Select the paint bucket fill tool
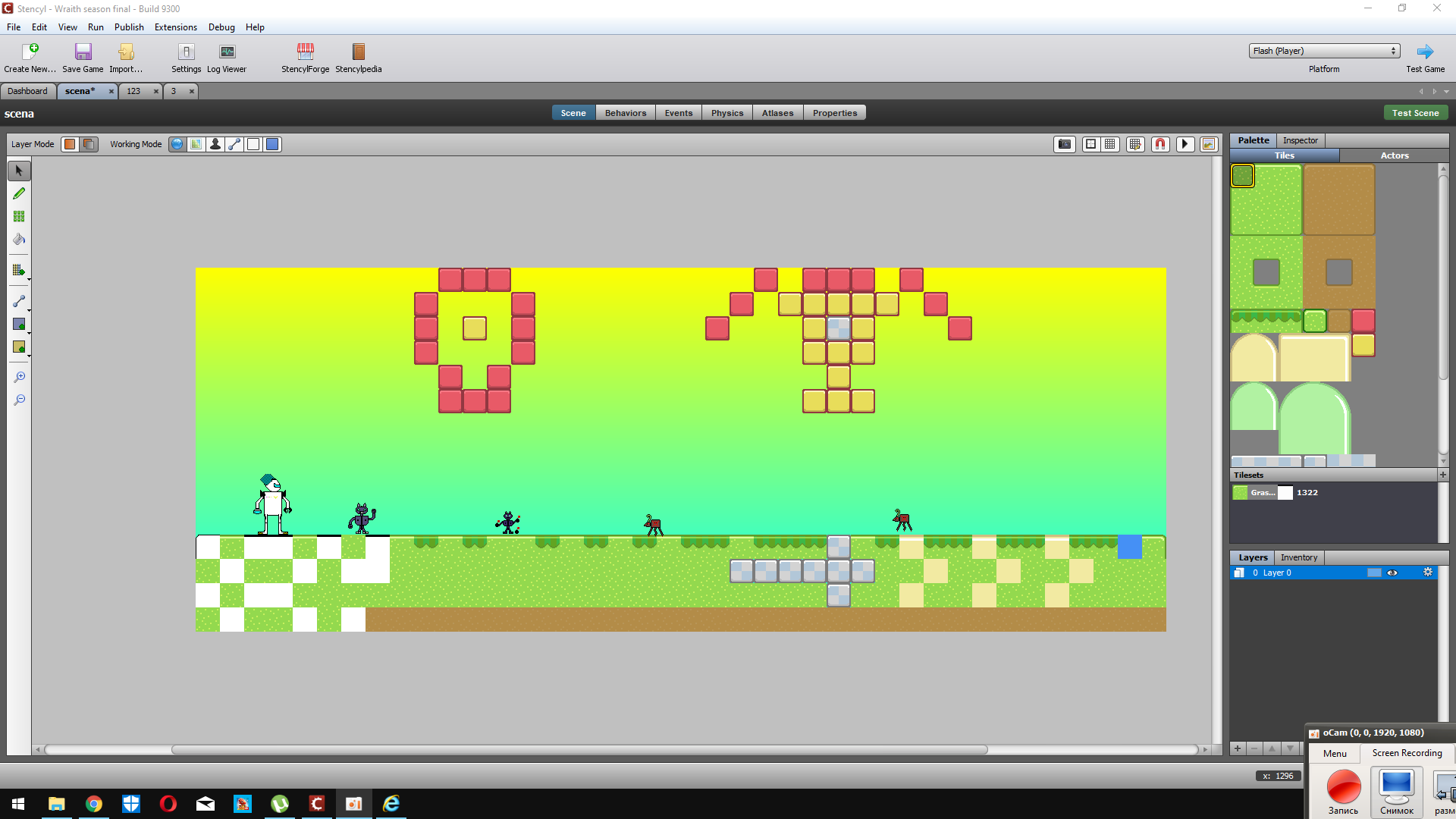 coord(19,240)
